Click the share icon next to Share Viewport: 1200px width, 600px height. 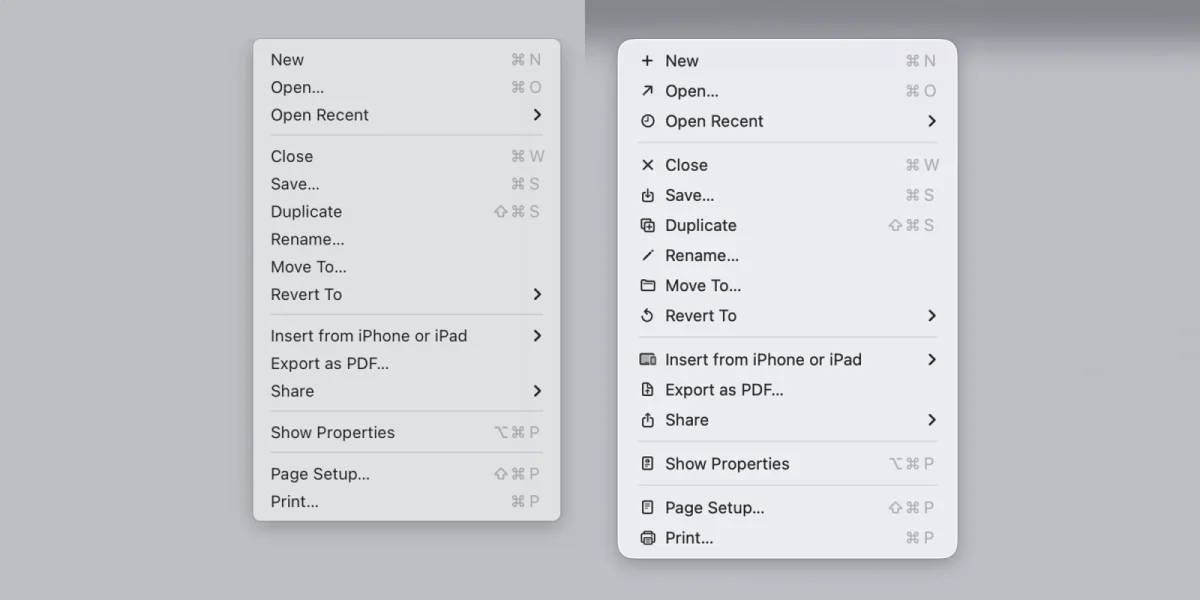pos(648,420)
